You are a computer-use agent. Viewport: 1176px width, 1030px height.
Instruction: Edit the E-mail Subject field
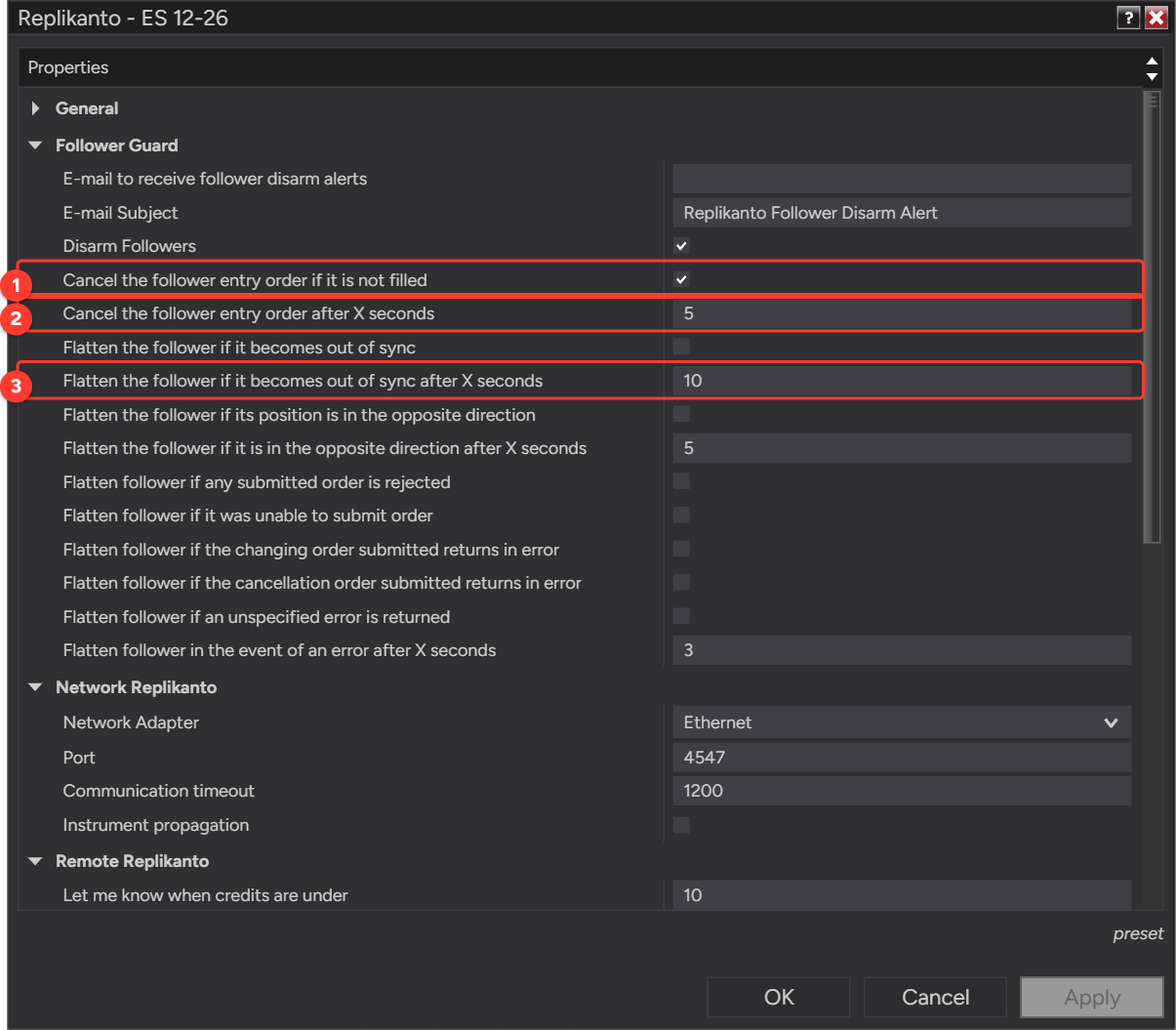point(902,213)
